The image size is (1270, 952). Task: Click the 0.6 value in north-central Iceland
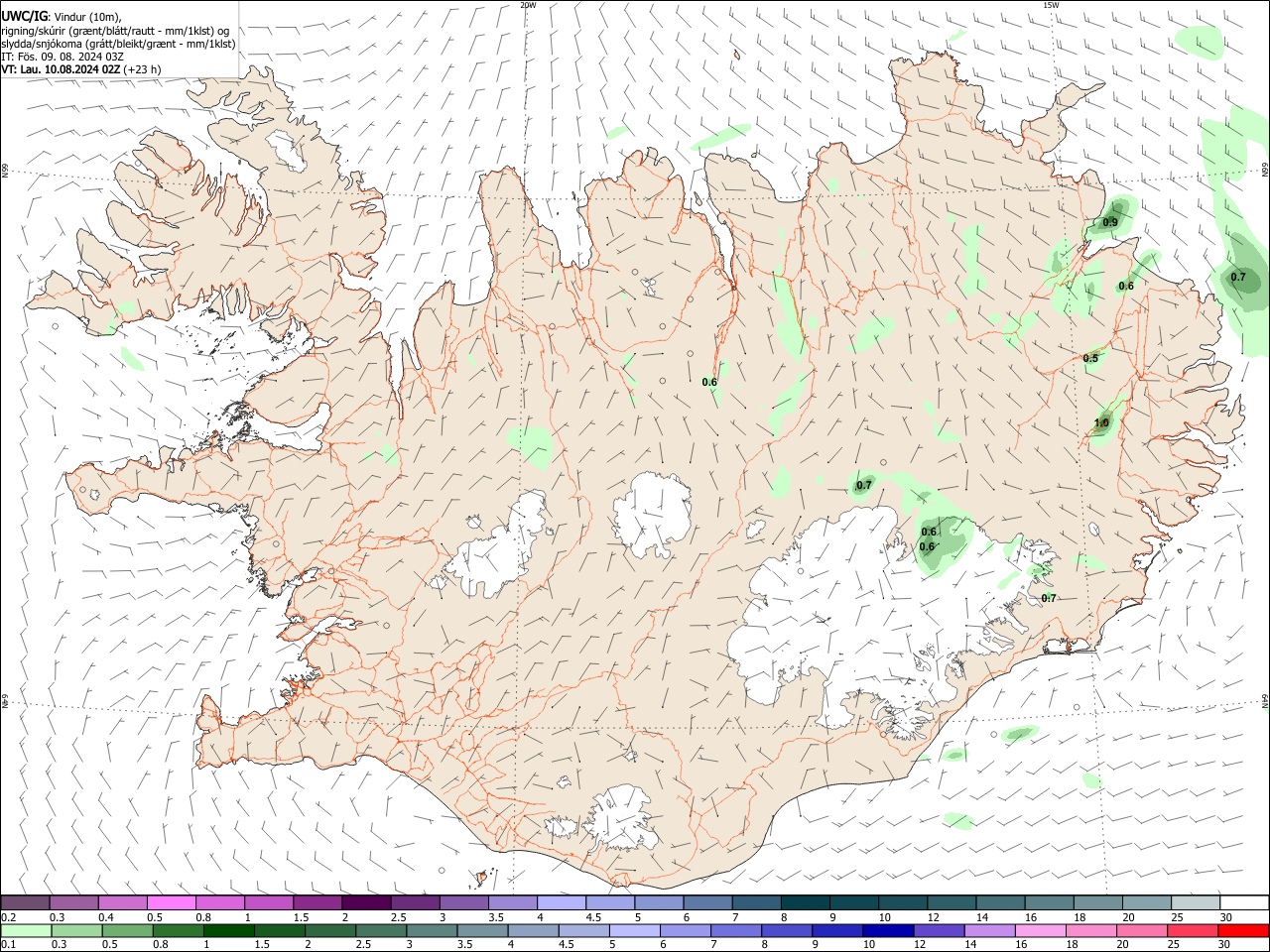(x=709, y=382)
